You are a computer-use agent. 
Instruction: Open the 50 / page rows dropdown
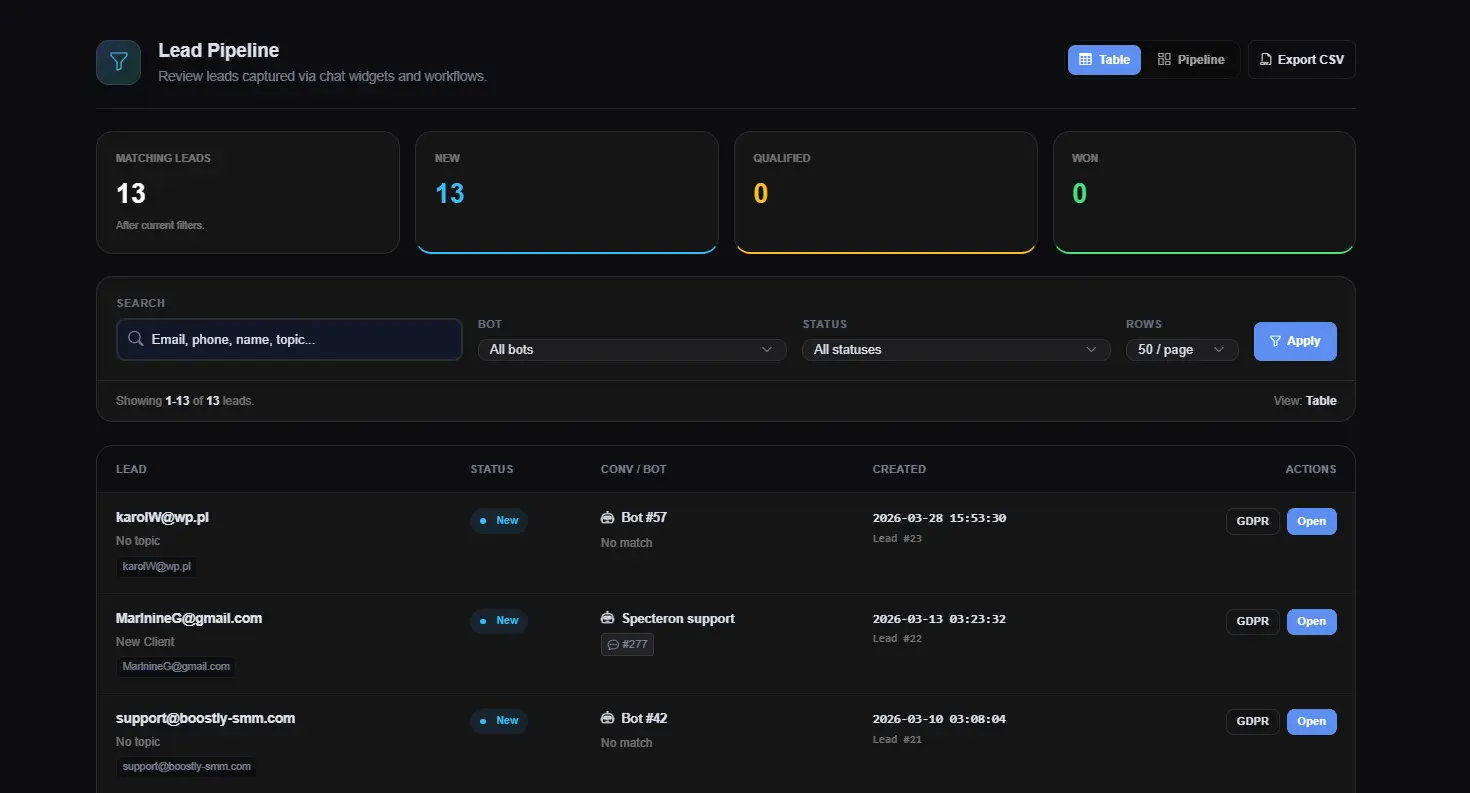tap(1182, 349)
